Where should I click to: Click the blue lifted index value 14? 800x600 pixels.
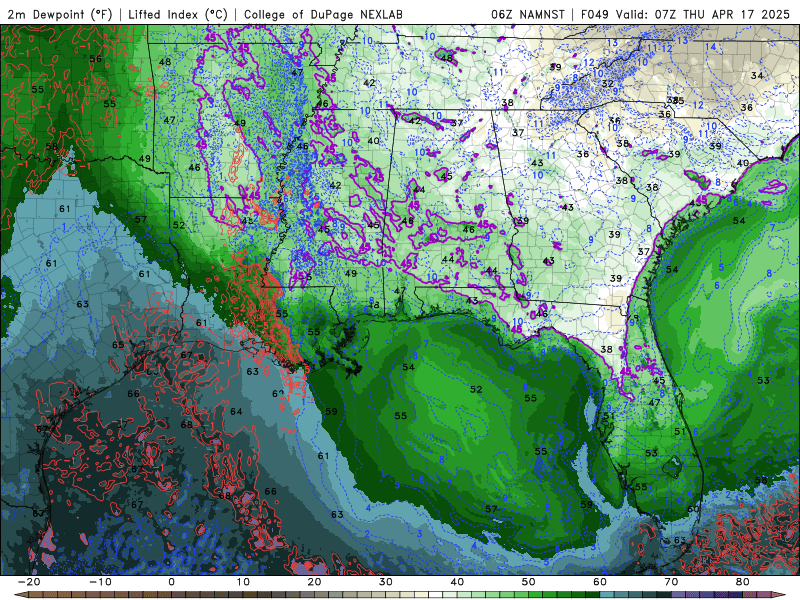point(710,47)
